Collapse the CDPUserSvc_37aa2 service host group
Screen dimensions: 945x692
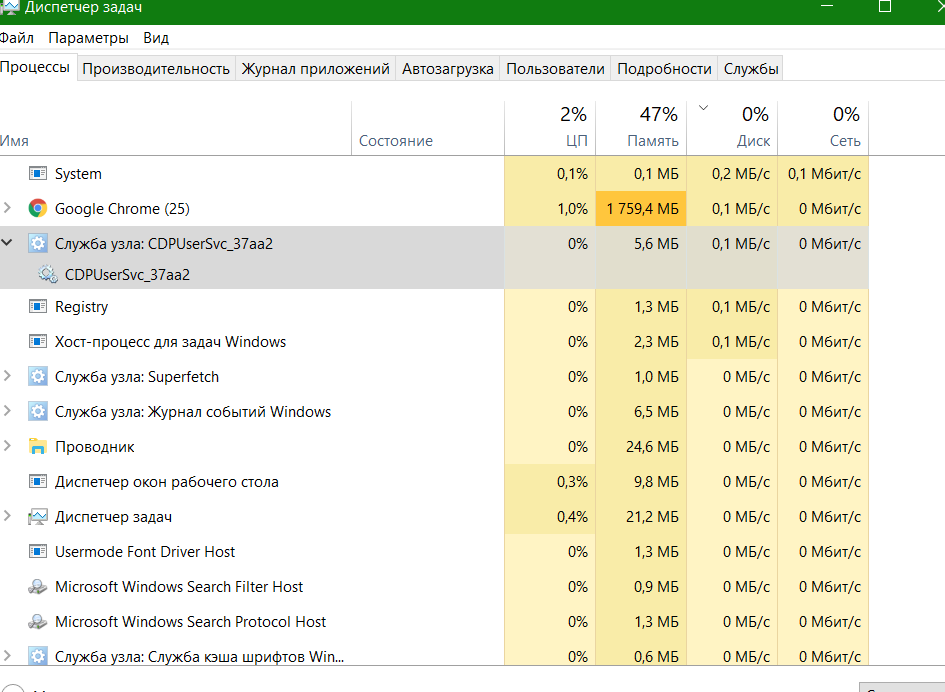pyautogui.click(x=8, y=243)
